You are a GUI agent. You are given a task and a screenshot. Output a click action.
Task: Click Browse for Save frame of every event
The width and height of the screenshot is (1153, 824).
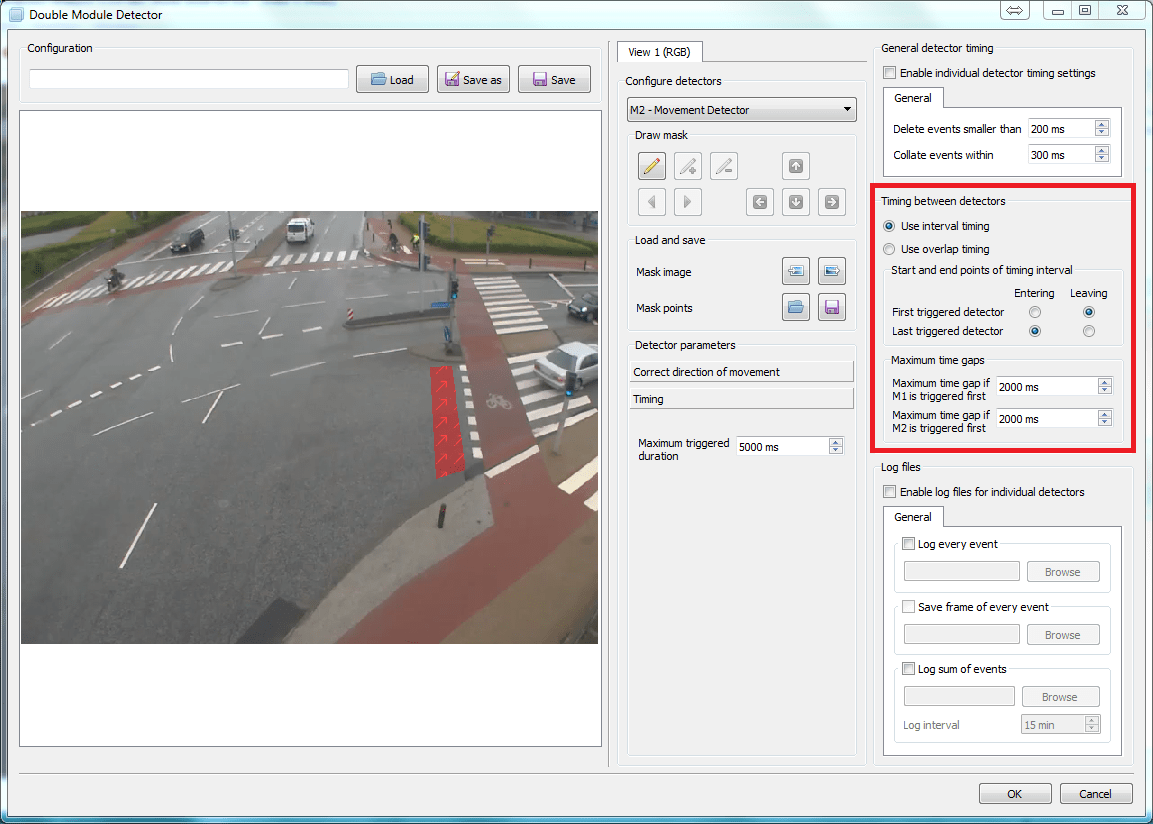click(1063, 635)
